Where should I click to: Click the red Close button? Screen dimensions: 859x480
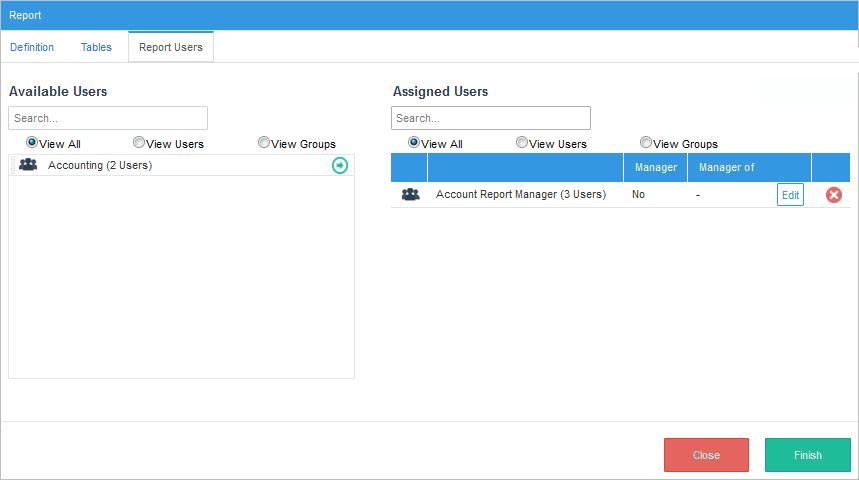pyautogui.click(x=706, y=455)
